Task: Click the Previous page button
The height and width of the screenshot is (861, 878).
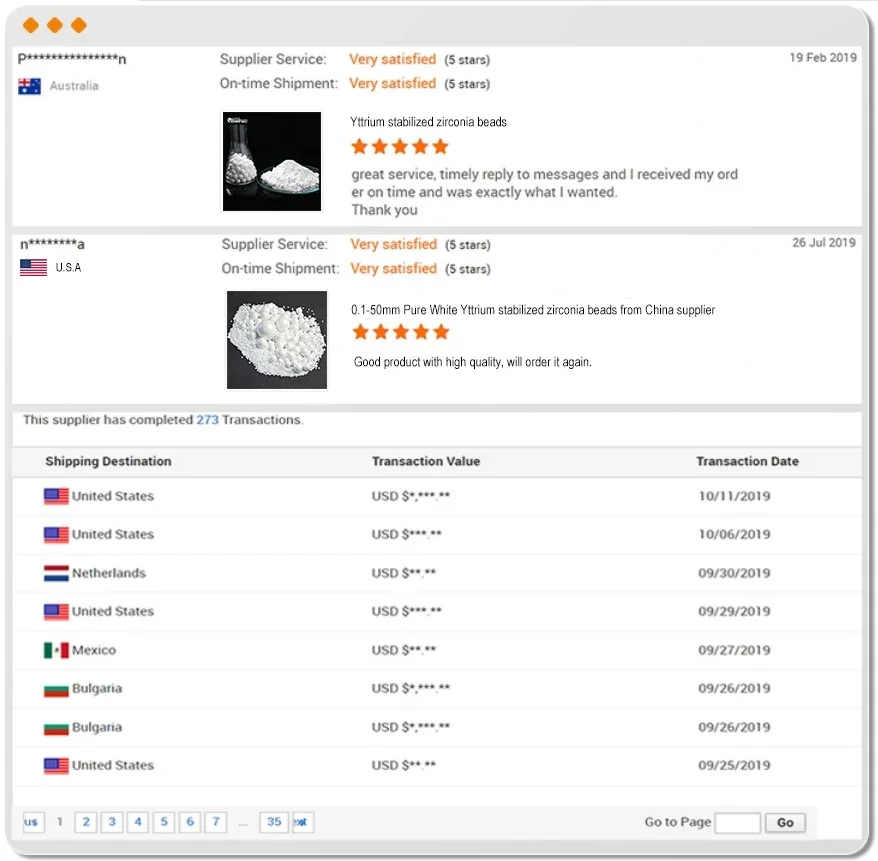Action: click(x=34, y=822)
